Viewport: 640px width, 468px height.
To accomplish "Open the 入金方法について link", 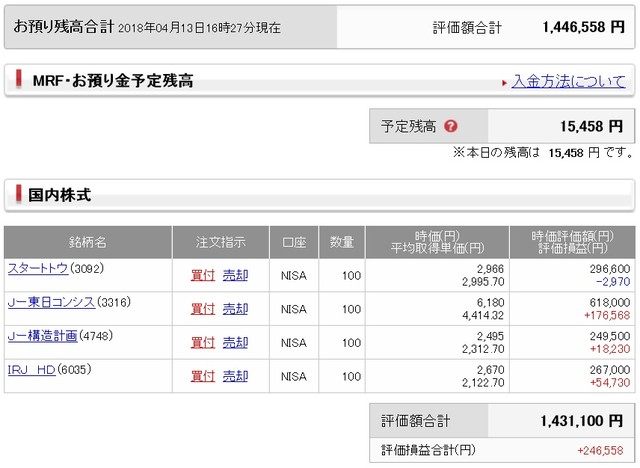I will pyautogui.click(x=568, y=82).
